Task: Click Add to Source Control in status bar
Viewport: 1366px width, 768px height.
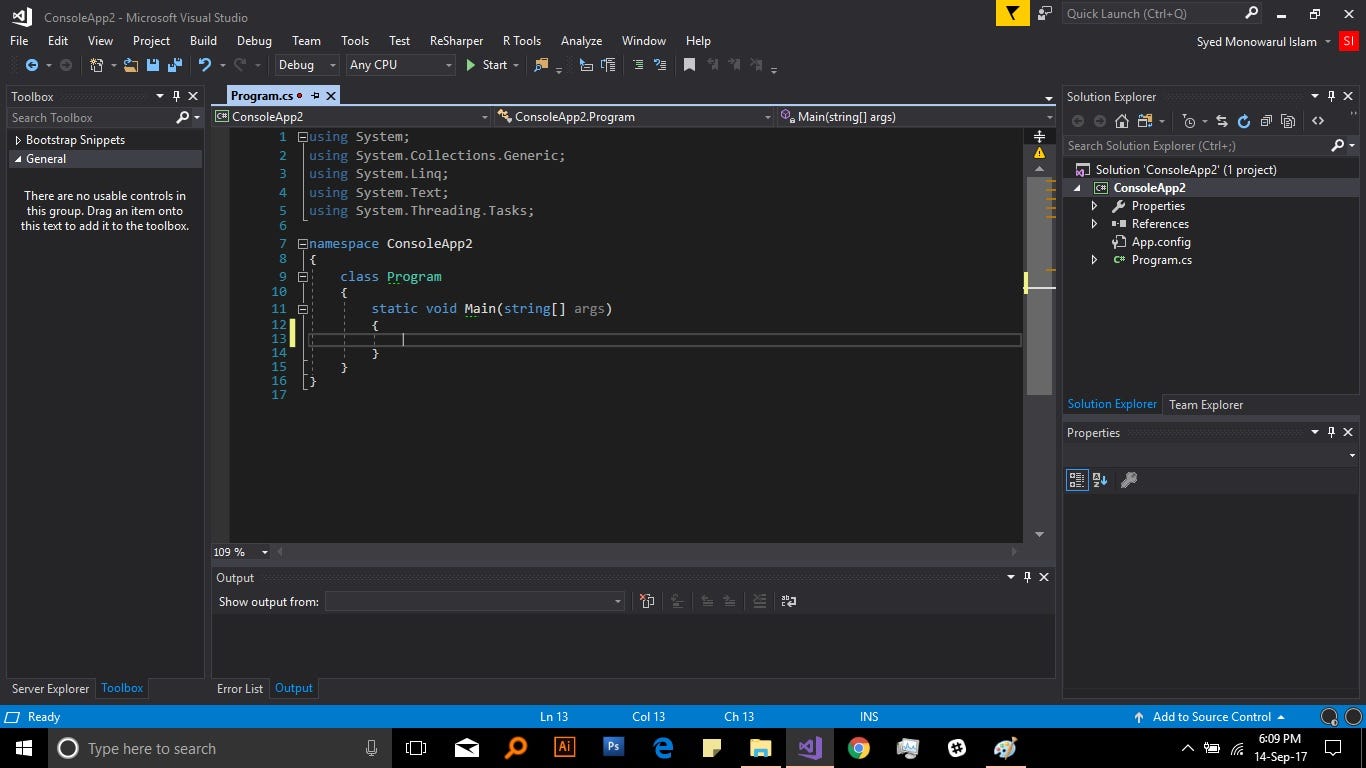Action: [x=1210, y=717]
